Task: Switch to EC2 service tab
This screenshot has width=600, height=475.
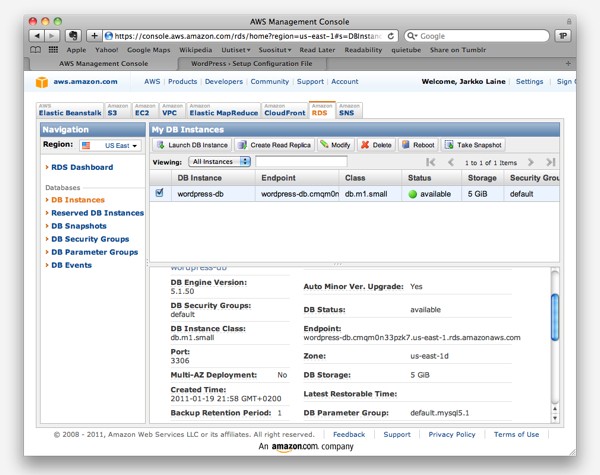Action: click(145, 110)
